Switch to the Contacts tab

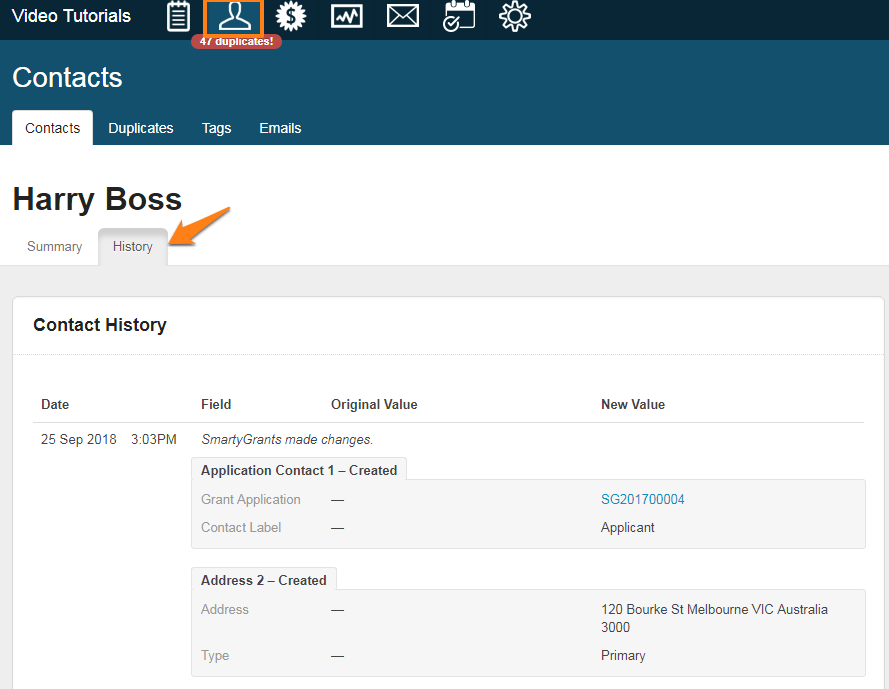(x=52, y=128)
